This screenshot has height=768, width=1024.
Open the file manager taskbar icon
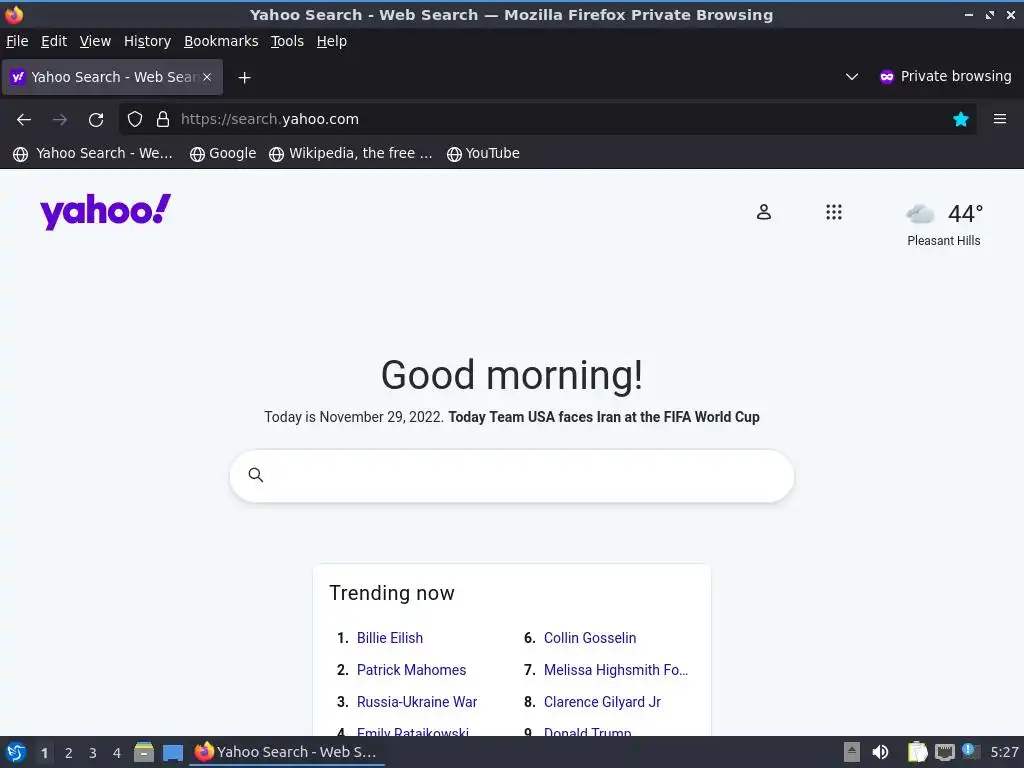point(144,752)
